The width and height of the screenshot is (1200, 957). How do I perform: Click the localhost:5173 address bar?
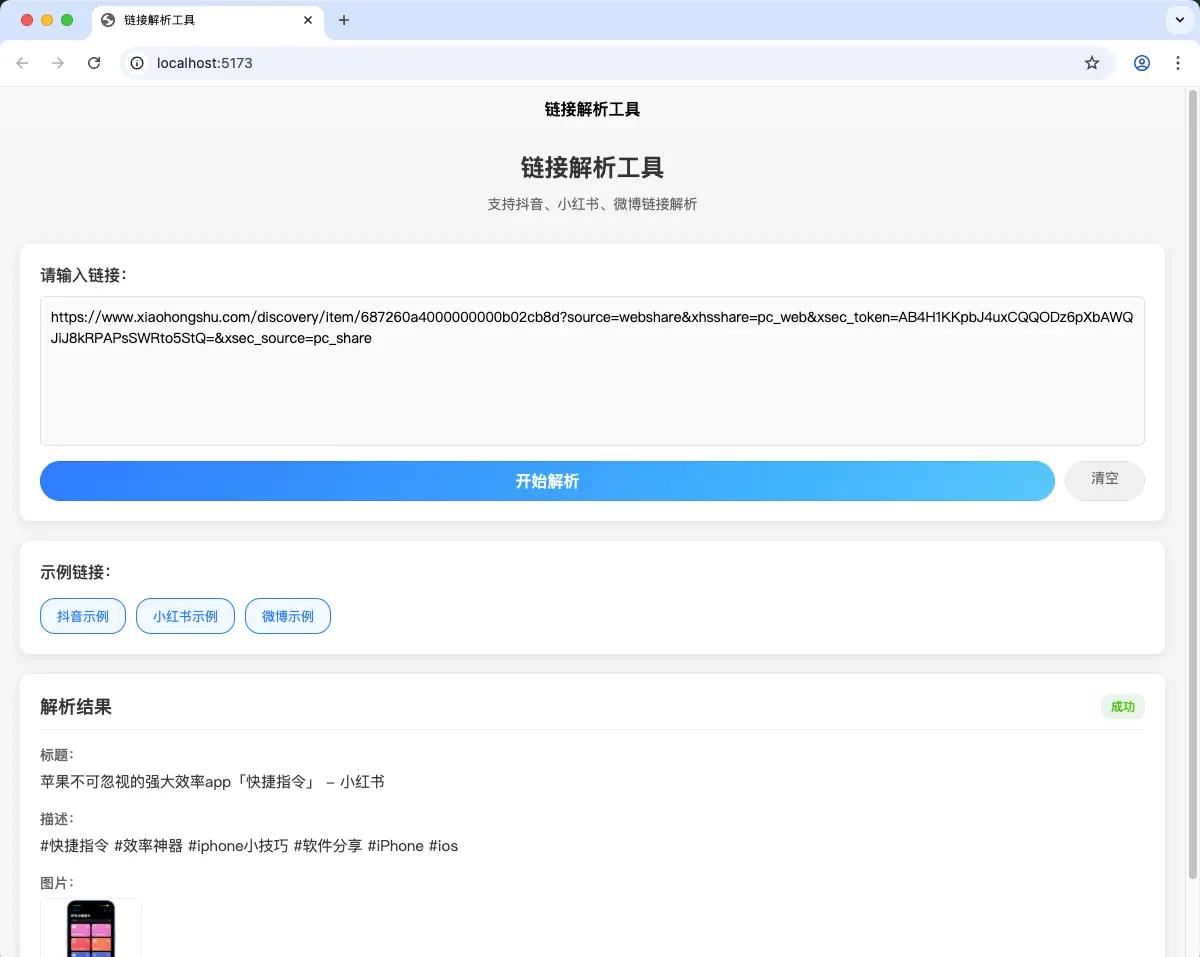pyautogui.click(x=600, y=63)
